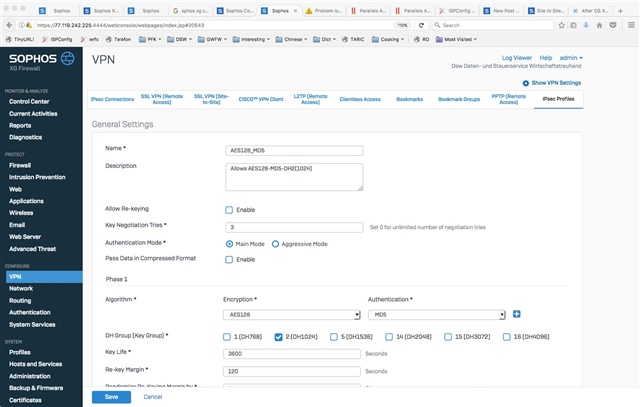Check DH group 1 (DH768)
Image resolution: width=640 pixels, height=407 pixels.
click(x=227, y=337)
